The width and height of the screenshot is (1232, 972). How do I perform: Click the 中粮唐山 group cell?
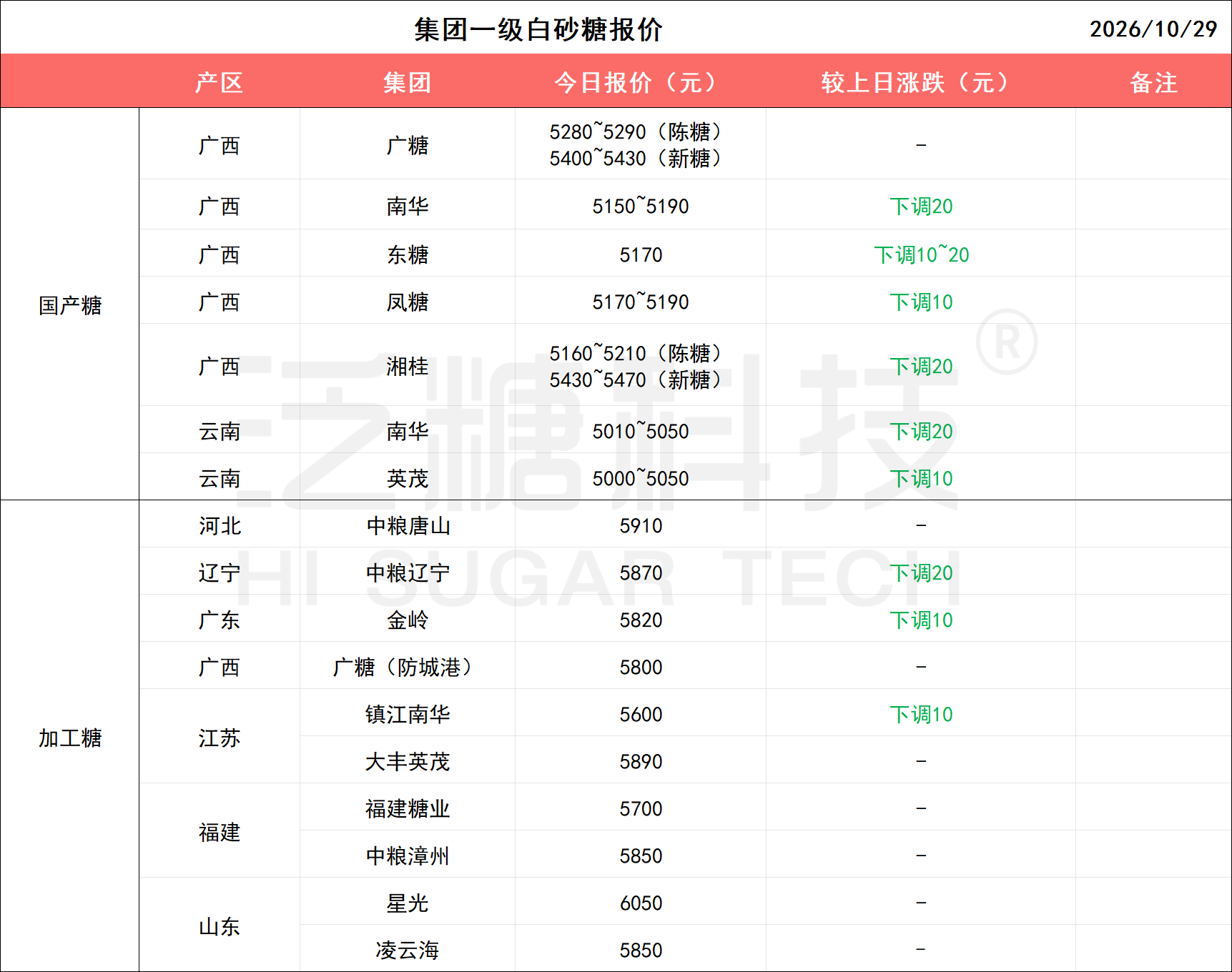pyautogui.click(x=408, y=525)
